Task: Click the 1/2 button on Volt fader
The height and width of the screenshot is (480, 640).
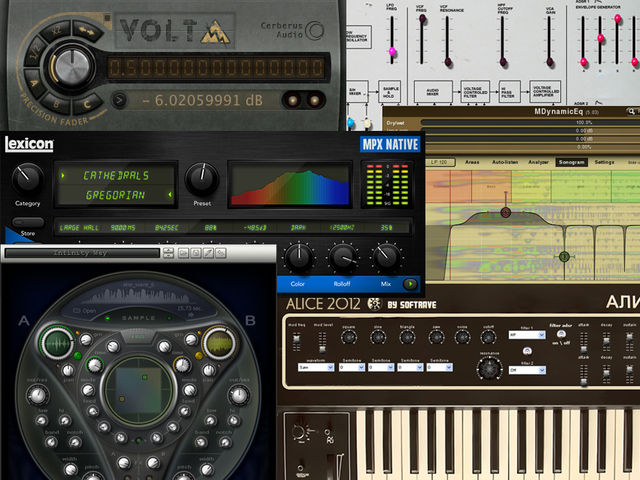Action: pyautogui.click(x=36, y=52)
